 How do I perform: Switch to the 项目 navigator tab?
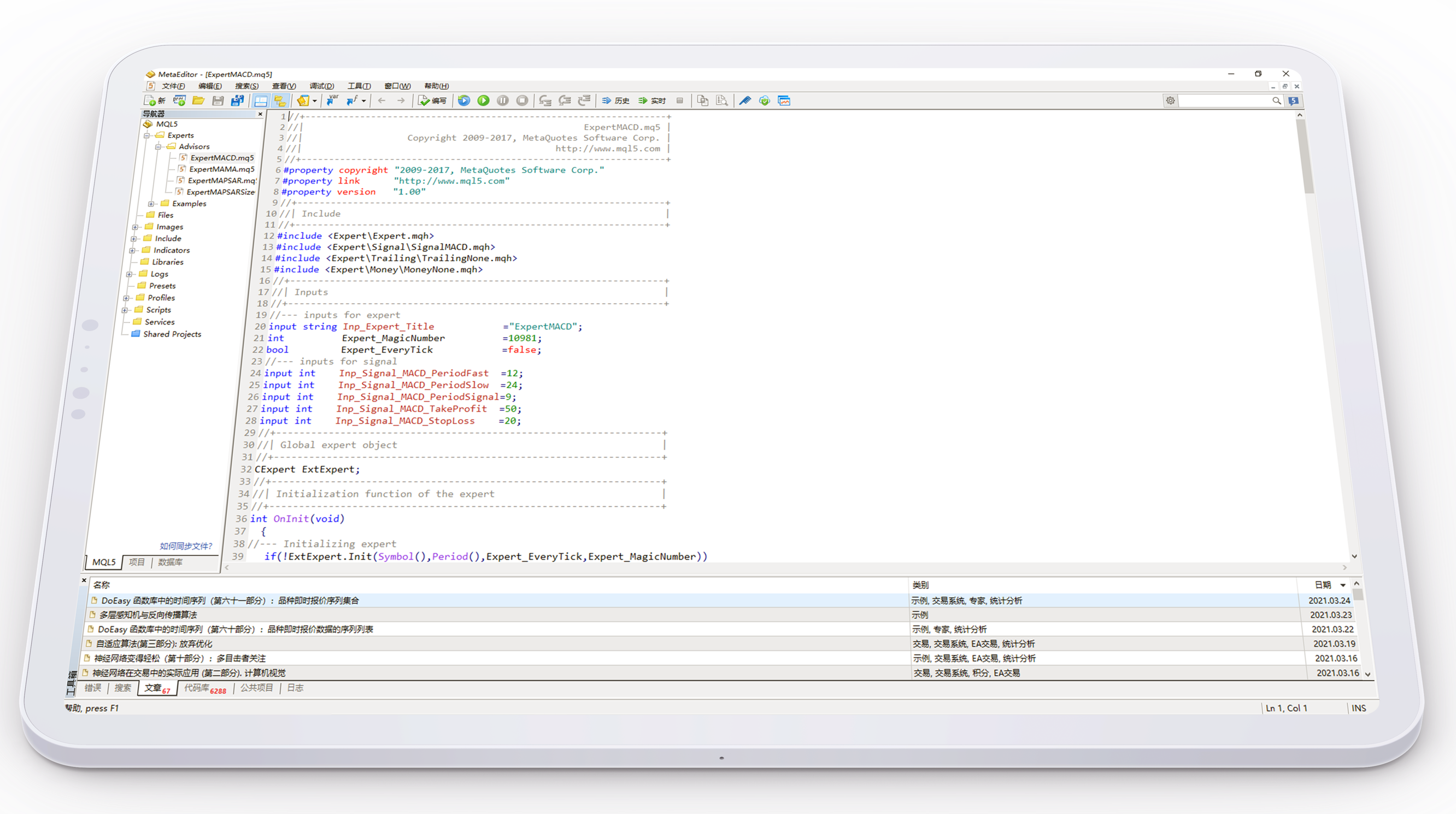tap(137, 562)
